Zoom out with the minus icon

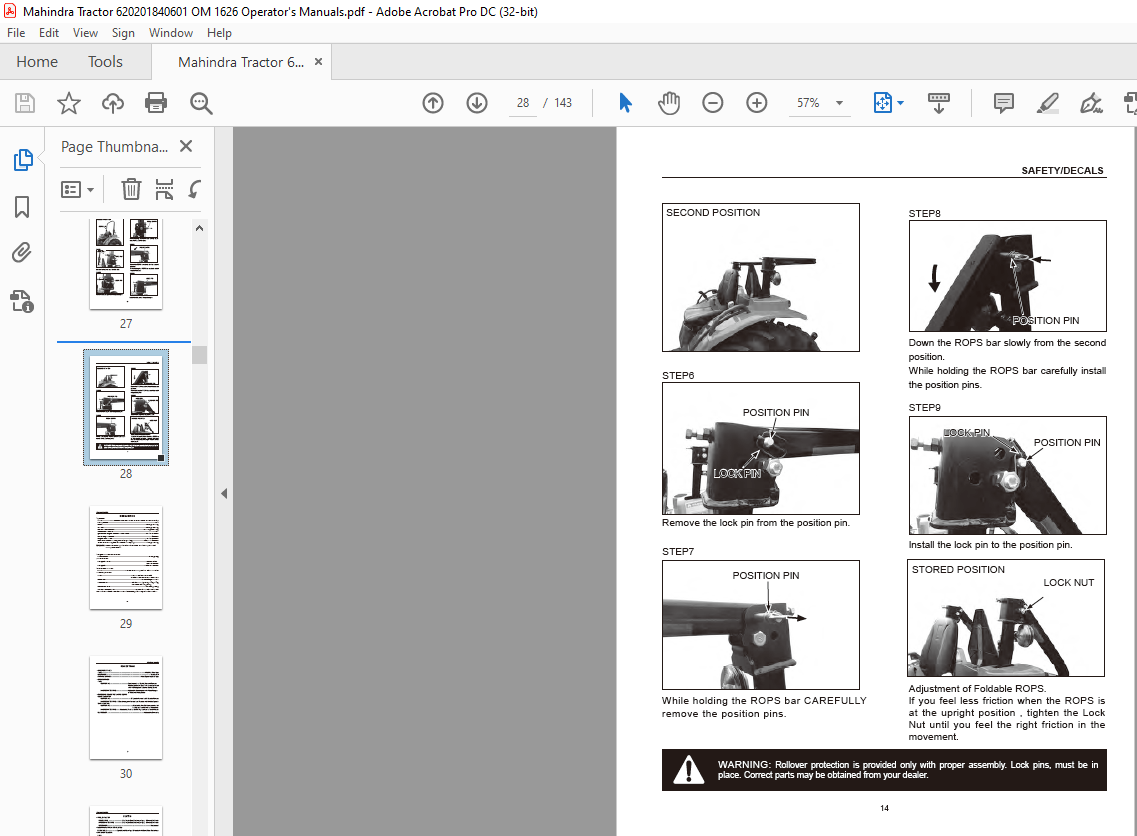pos(713,103)
